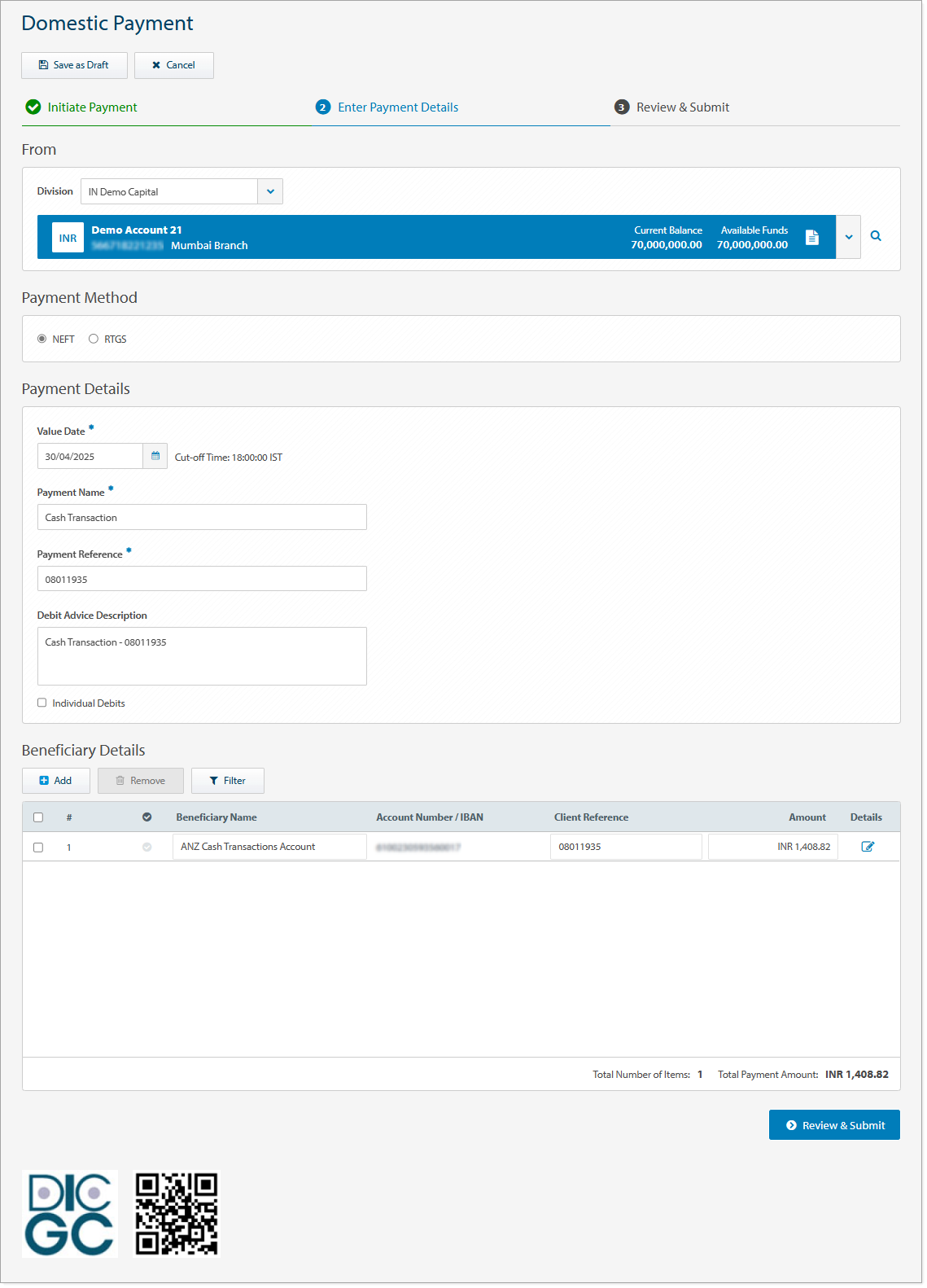927x1288 pixels.
Task: Click ANZ Cash Transactions Account beneficiary name
Action: coord(269,847)
